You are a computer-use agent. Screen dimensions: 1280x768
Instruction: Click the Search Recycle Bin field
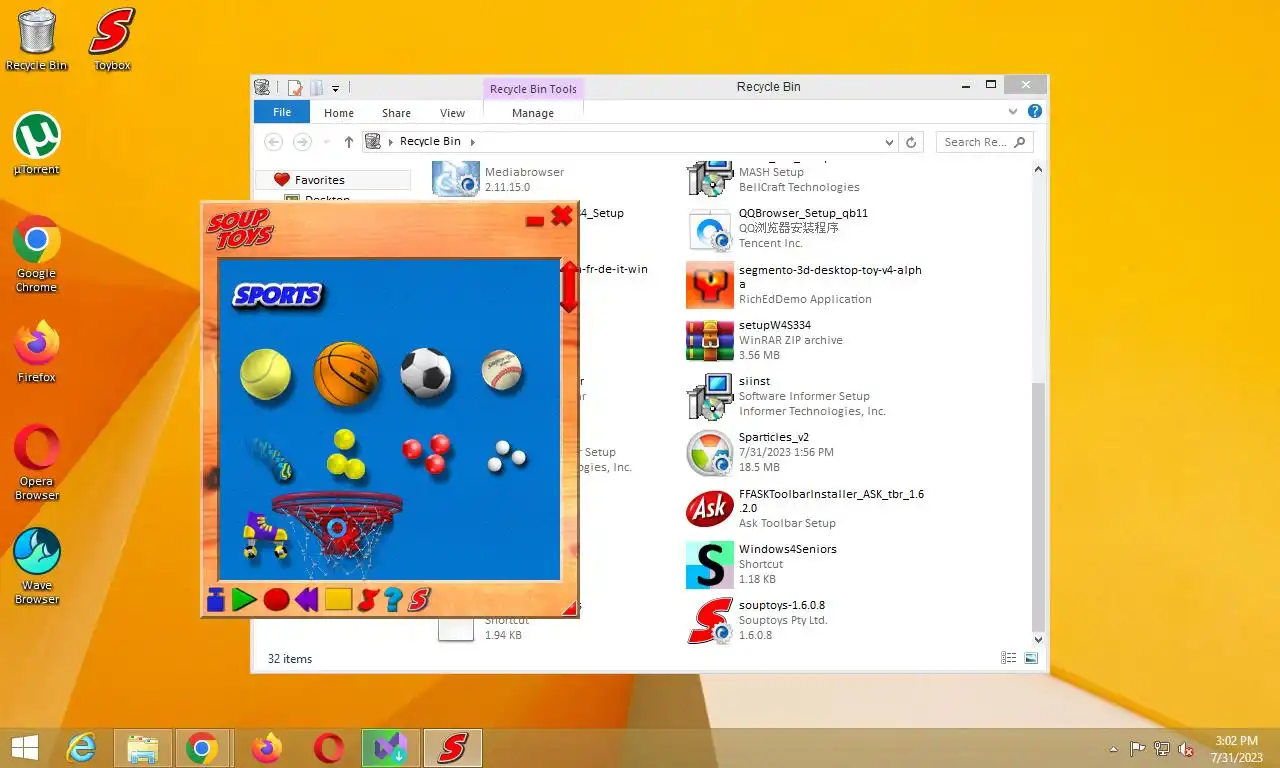click(x=985, y=142)
